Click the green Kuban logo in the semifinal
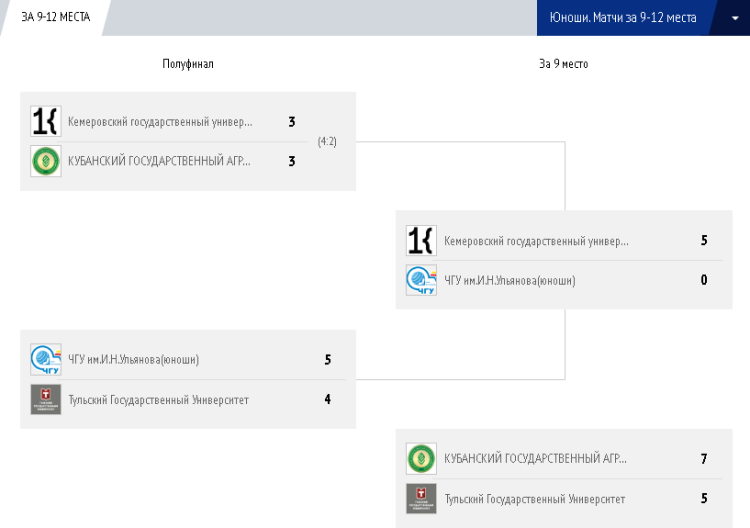This screenshot has width=750, height=528. 46,160
